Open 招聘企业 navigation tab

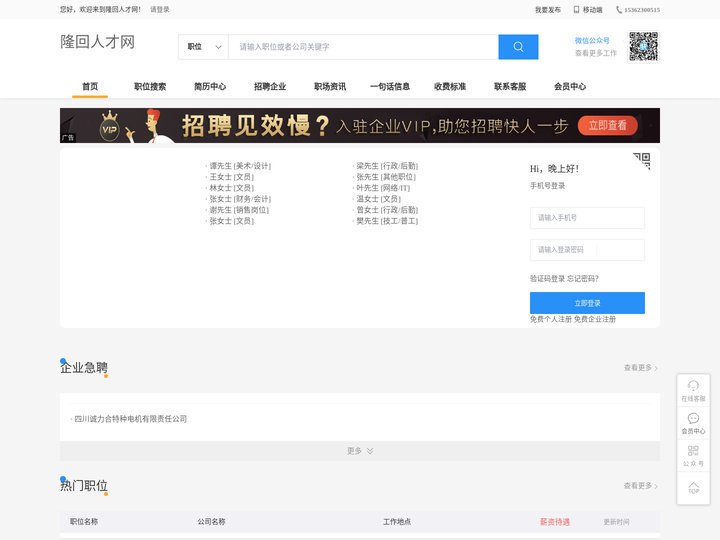click(x=270, y=86)
